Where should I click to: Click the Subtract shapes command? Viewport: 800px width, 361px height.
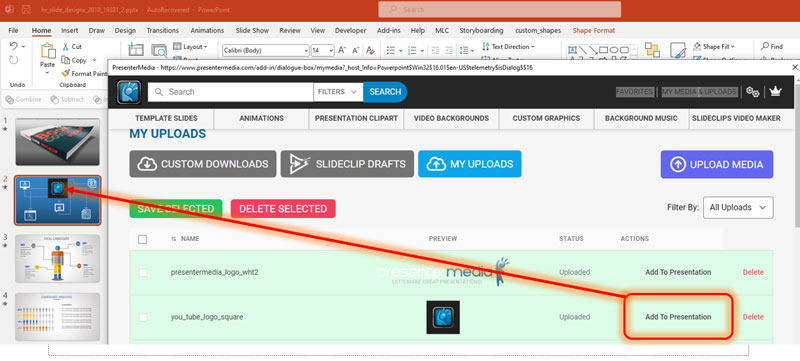pos(67,99)
